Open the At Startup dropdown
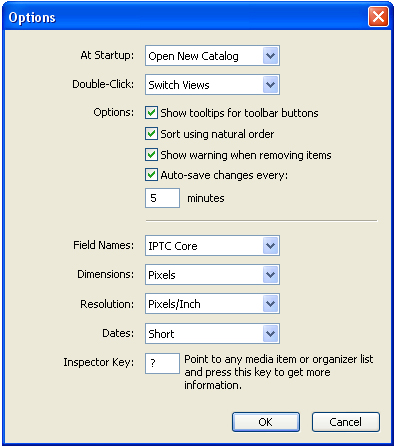This screenshot has height=446, width=394. (212, 56)
